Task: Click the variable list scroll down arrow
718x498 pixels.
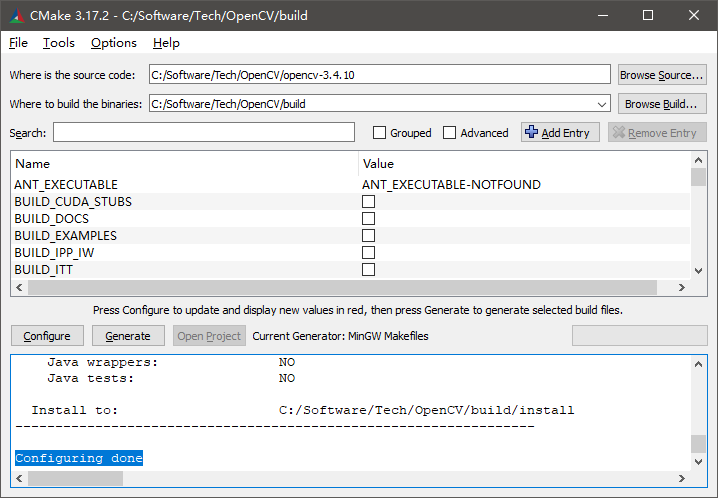Action: pyautogui.click(x=698, y=271)
